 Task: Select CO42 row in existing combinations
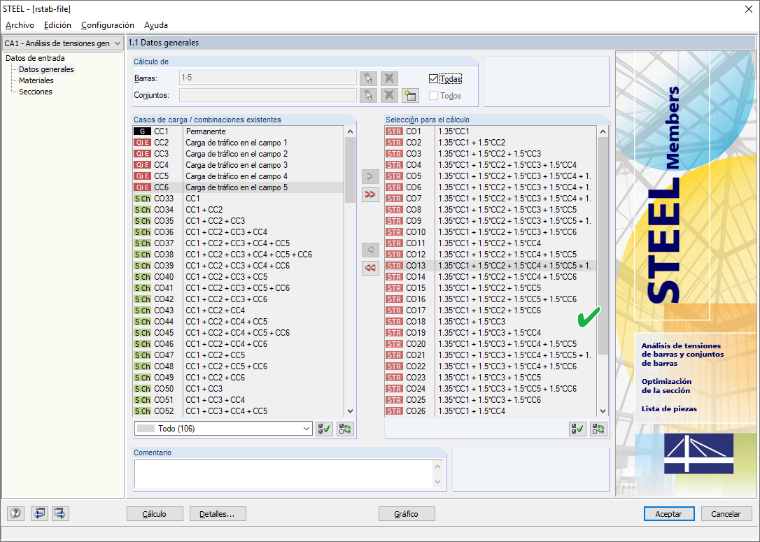click(x=238, y=299)
